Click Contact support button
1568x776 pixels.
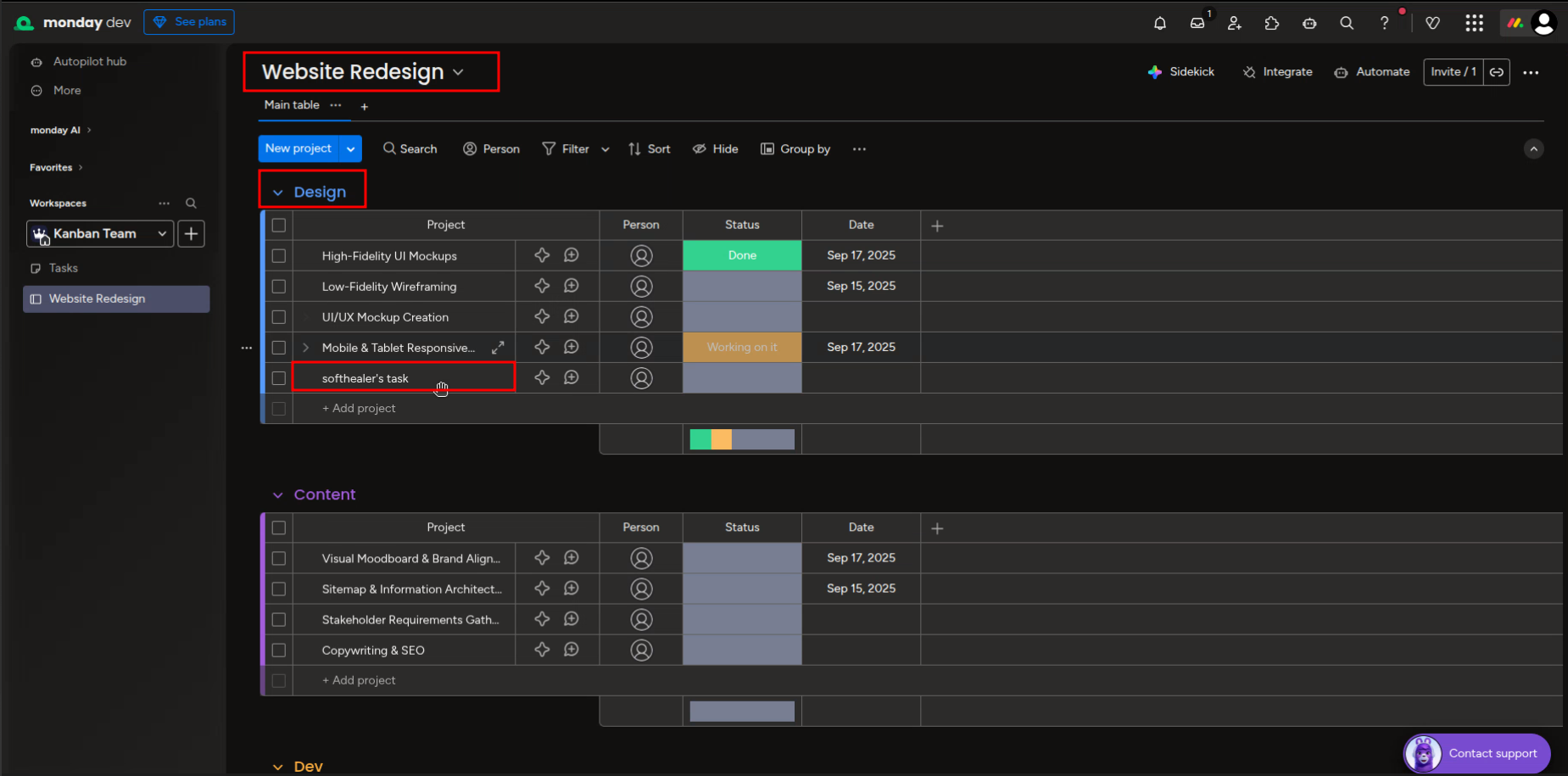(x=1477, y=753)
